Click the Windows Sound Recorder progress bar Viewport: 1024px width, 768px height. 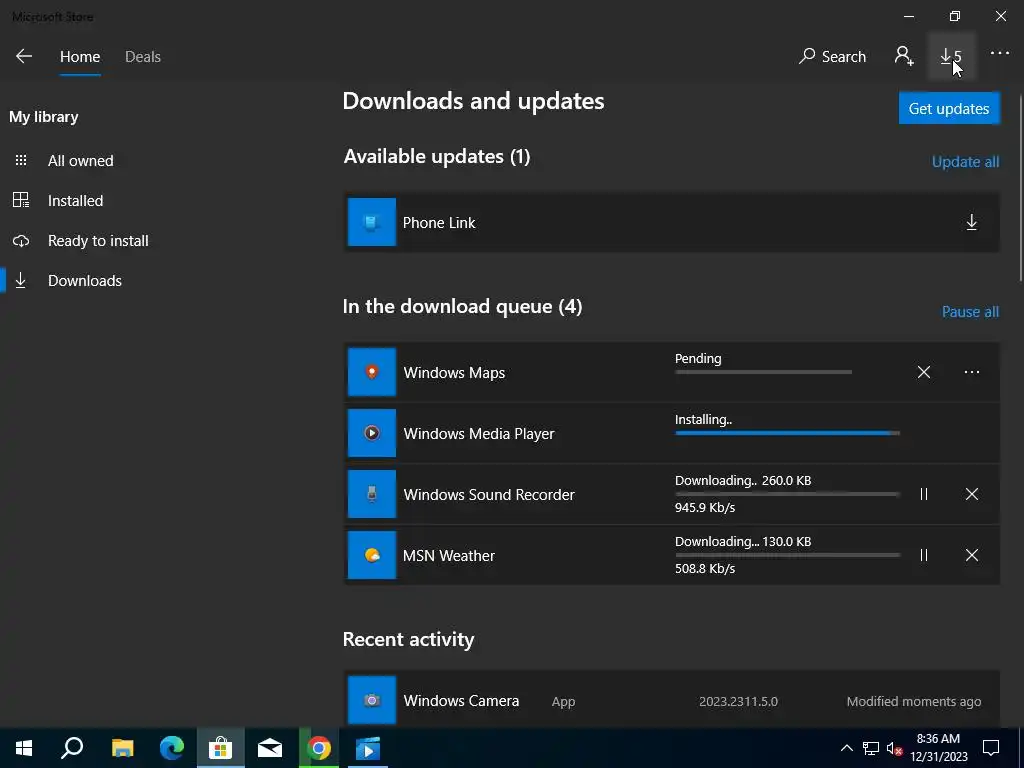[787, 494]
